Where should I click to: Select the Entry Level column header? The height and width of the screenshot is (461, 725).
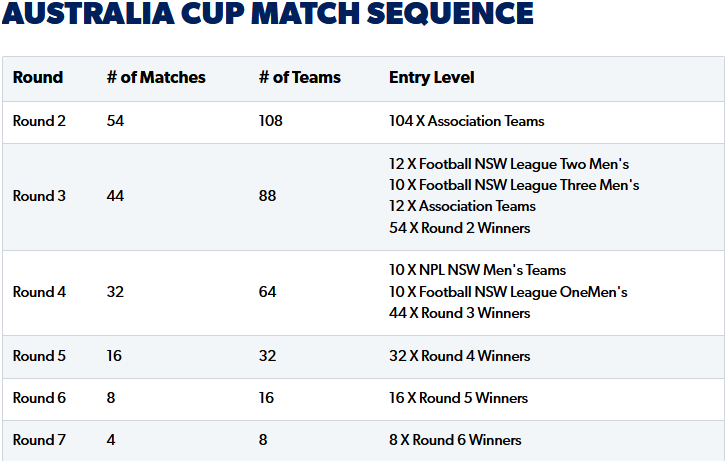pos(431,77)
